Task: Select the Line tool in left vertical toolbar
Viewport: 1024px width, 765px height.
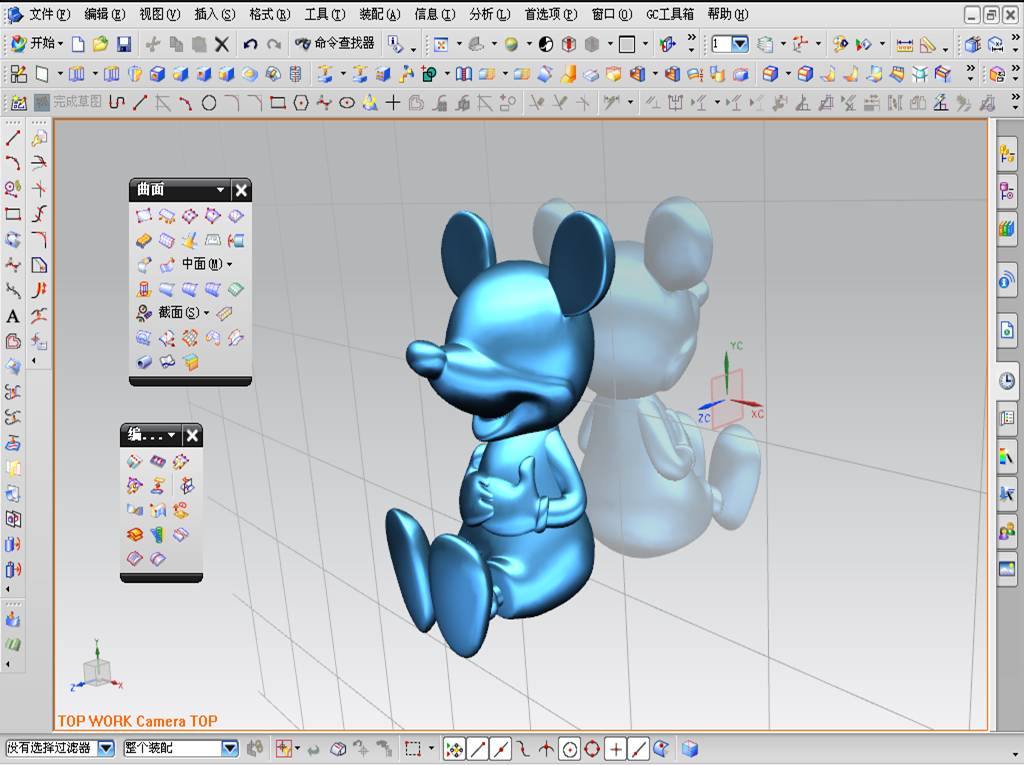Action: 12,138
